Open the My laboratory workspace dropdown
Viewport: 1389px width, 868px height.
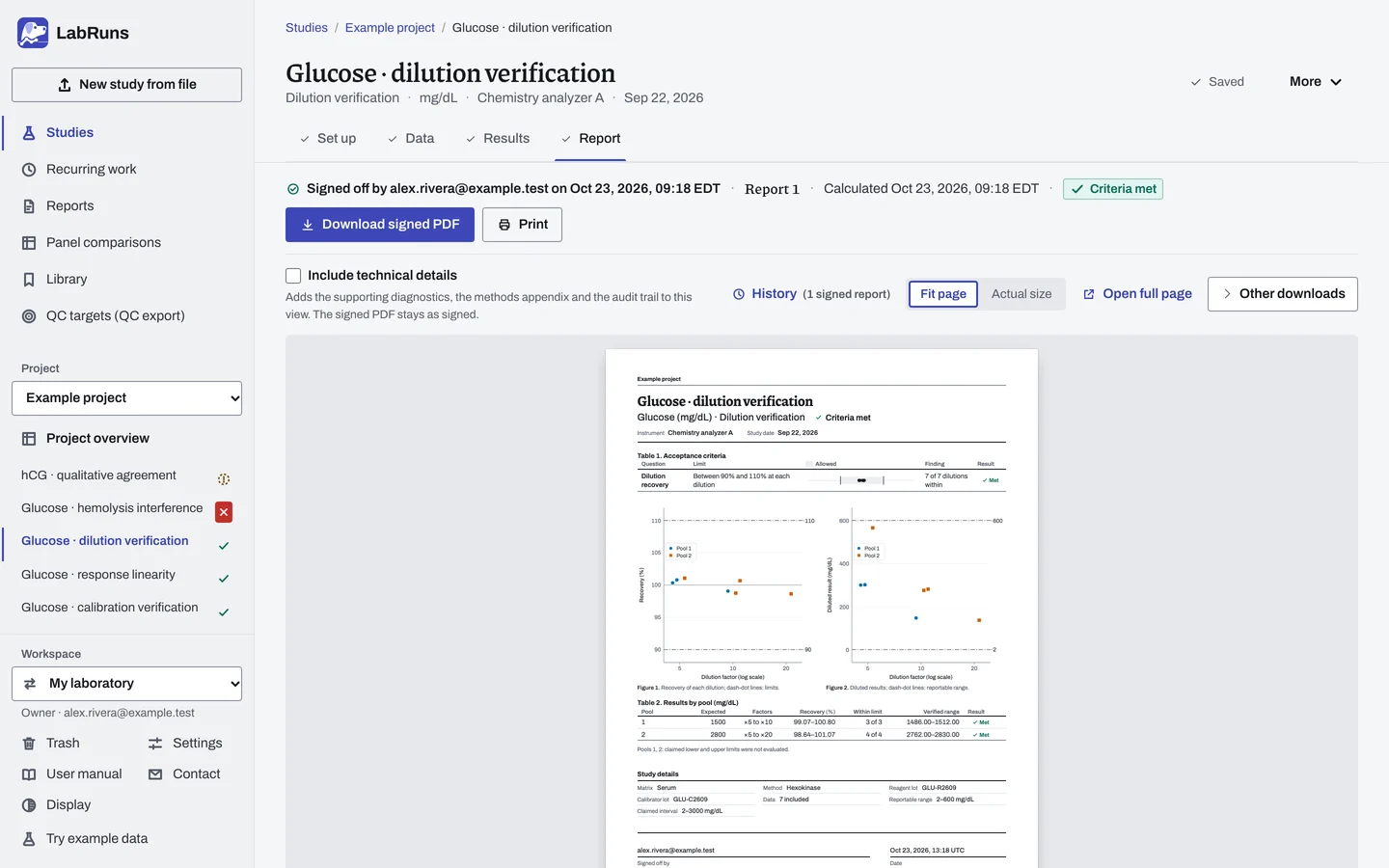(126, 684)
